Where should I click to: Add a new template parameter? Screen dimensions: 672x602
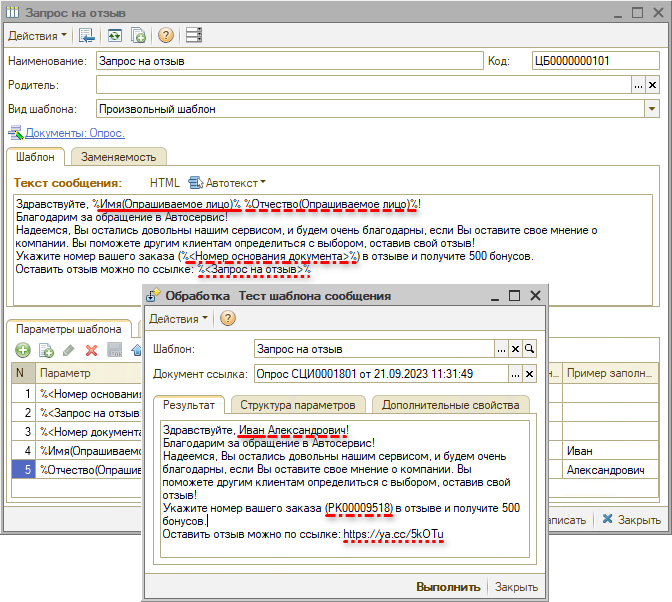coord(23,350)
